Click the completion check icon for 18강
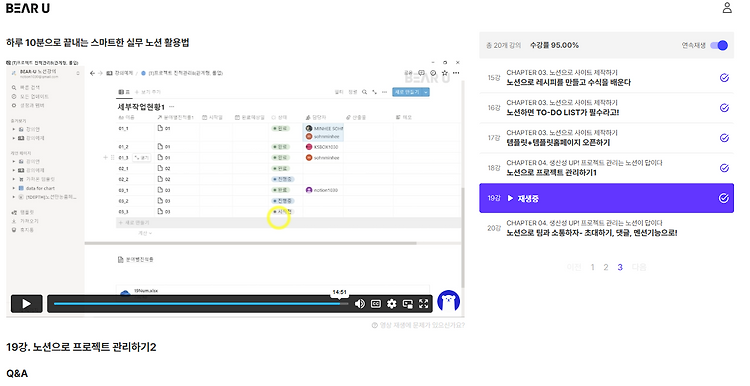 pos(724,168)
